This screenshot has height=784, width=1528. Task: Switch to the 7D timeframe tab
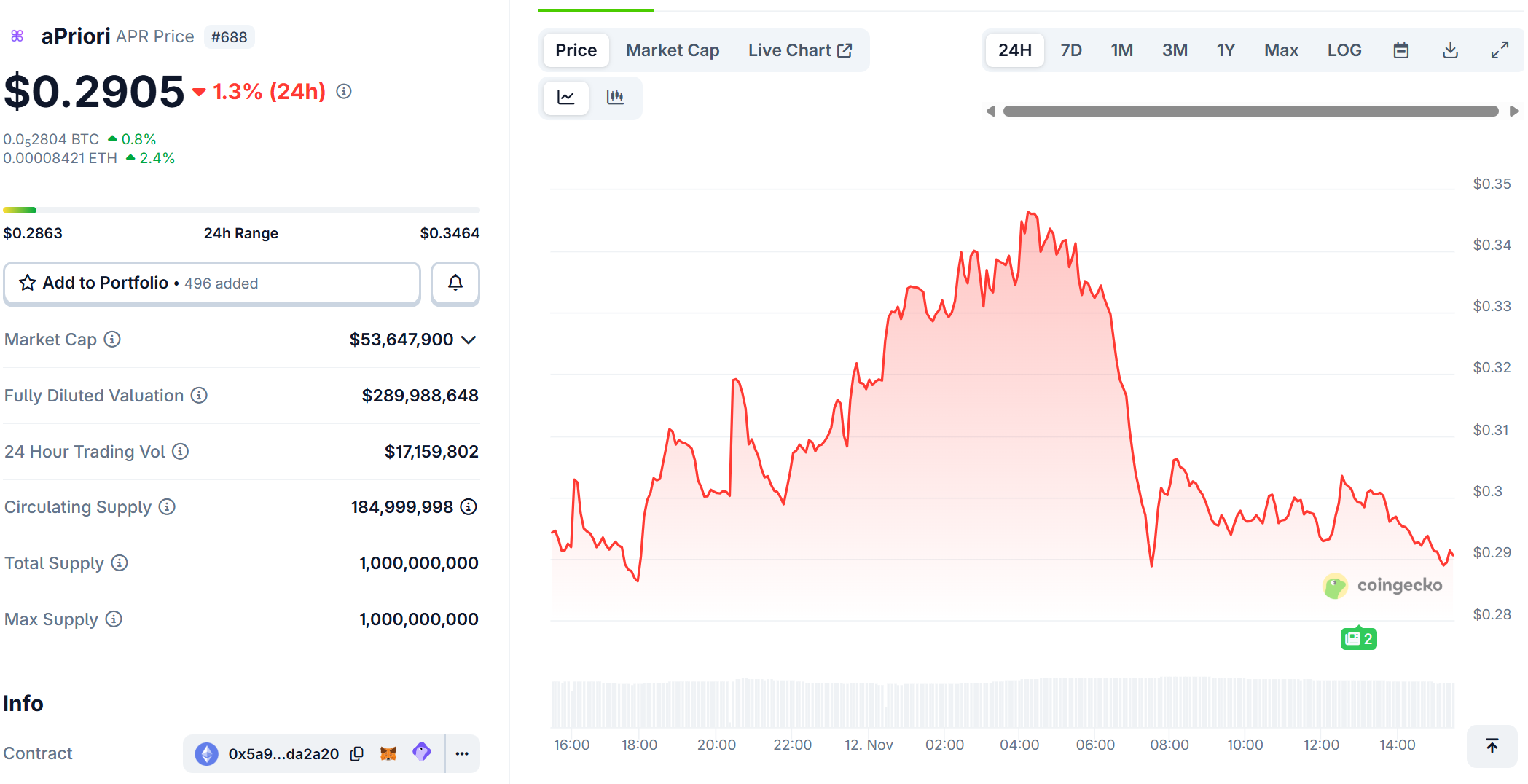click(1070, 50)
